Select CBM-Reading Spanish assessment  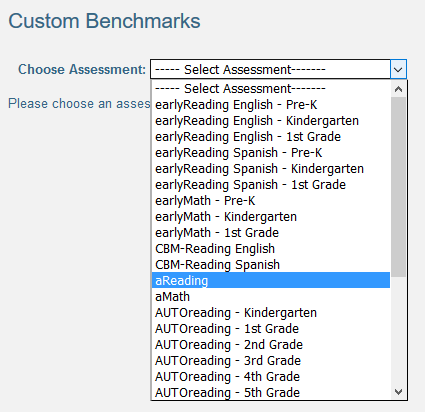tap(271, 265)
